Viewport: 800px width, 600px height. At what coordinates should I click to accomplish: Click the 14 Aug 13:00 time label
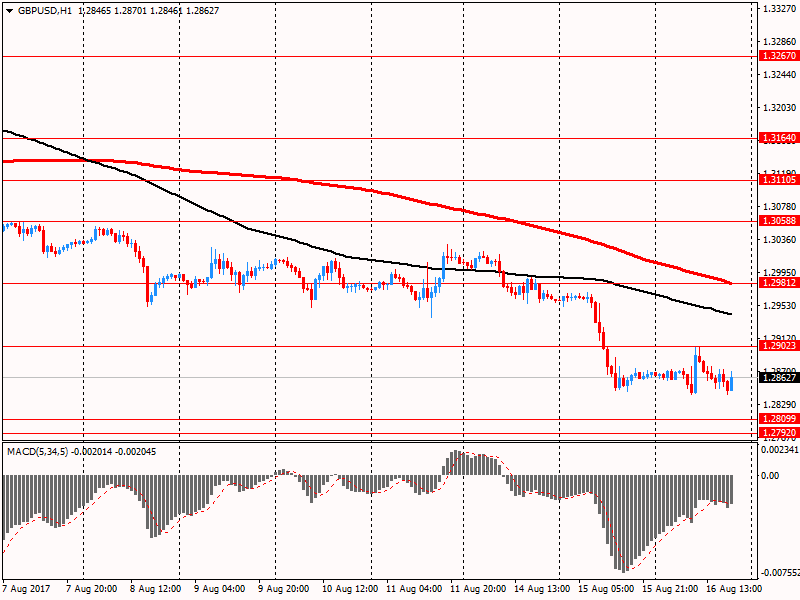point(542,589)
